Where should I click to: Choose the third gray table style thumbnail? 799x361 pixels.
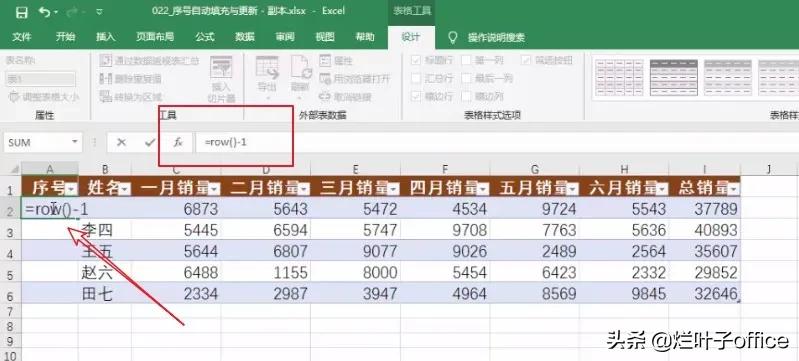pyautogui.click(x=728, y=78)
